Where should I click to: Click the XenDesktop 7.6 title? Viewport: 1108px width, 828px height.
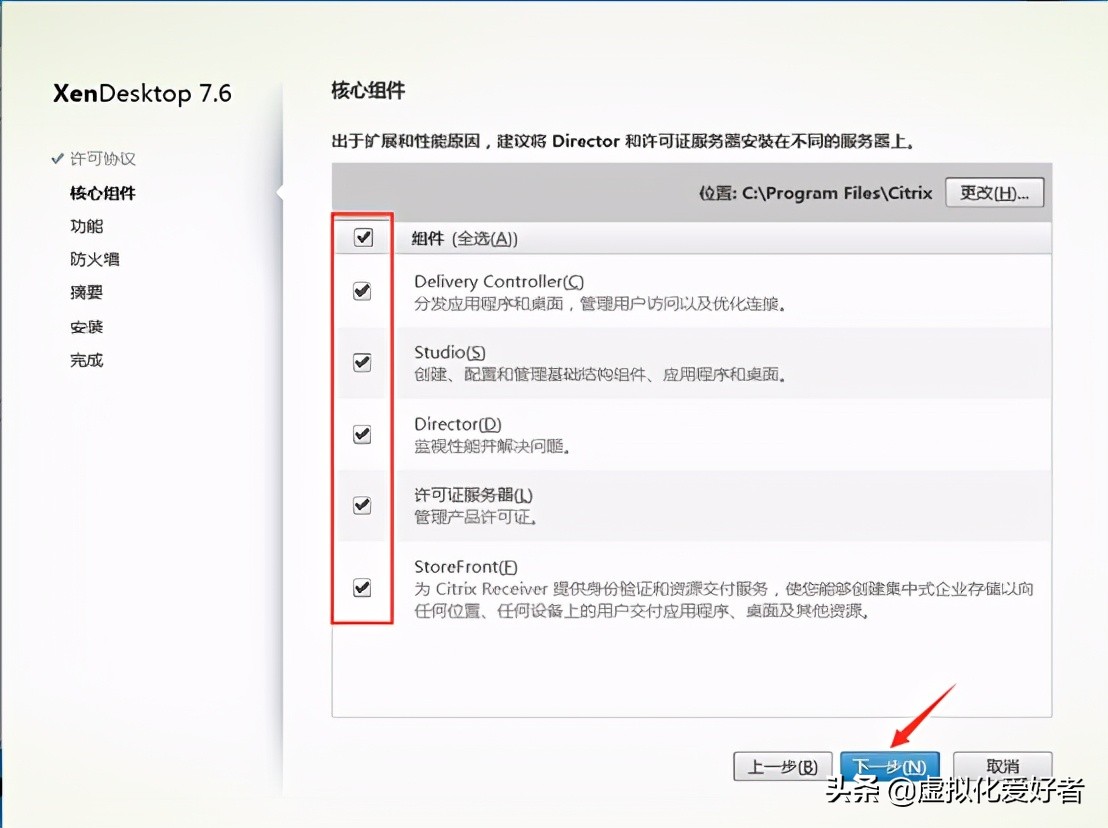point(142,93)
